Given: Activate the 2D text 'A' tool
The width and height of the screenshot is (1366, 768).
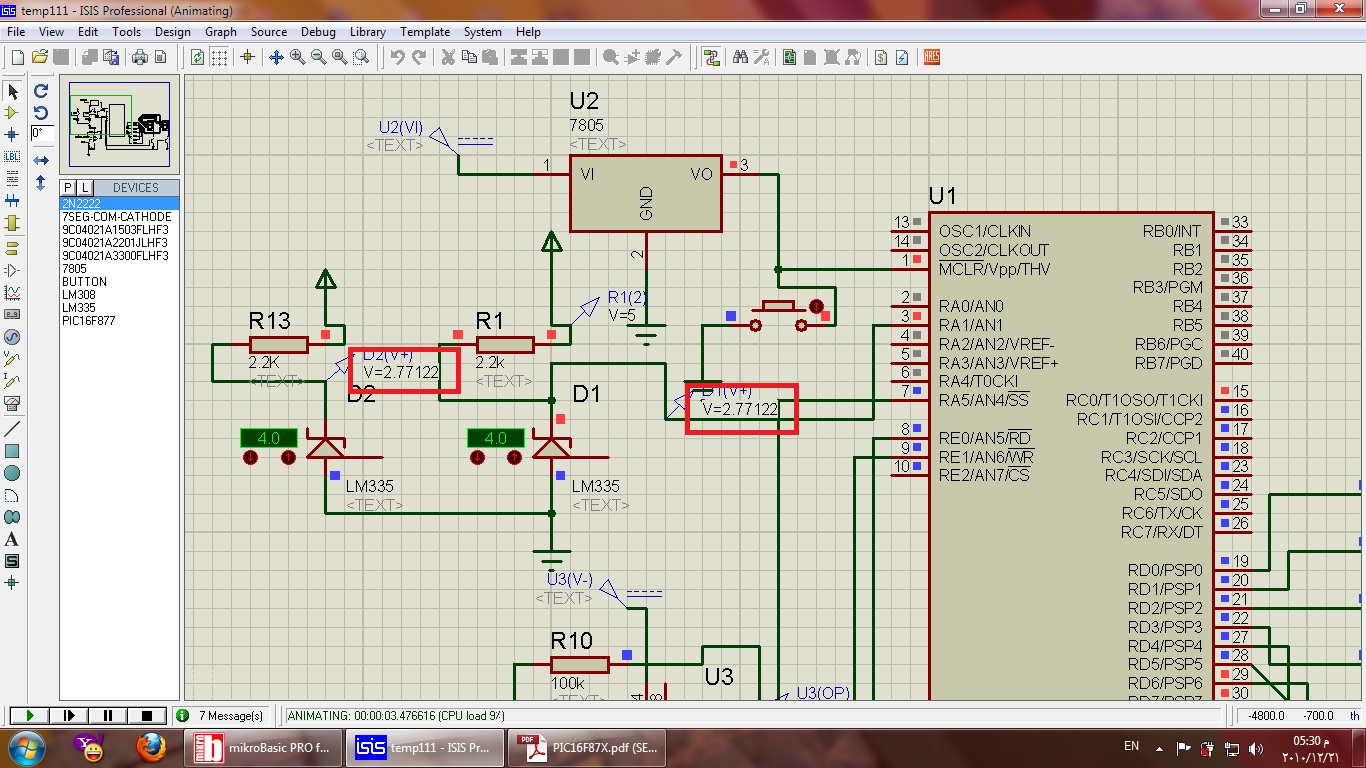Looking at the screenshot, I should point(13,540).
